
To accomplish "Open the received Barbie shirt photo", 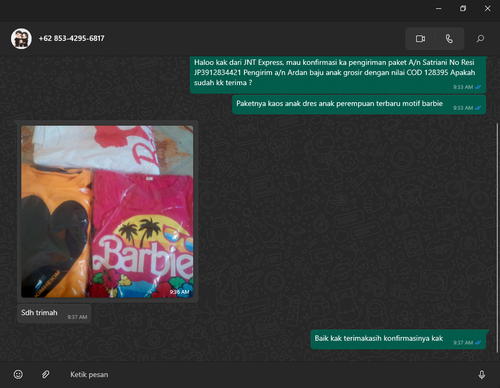I will (107, 212).
